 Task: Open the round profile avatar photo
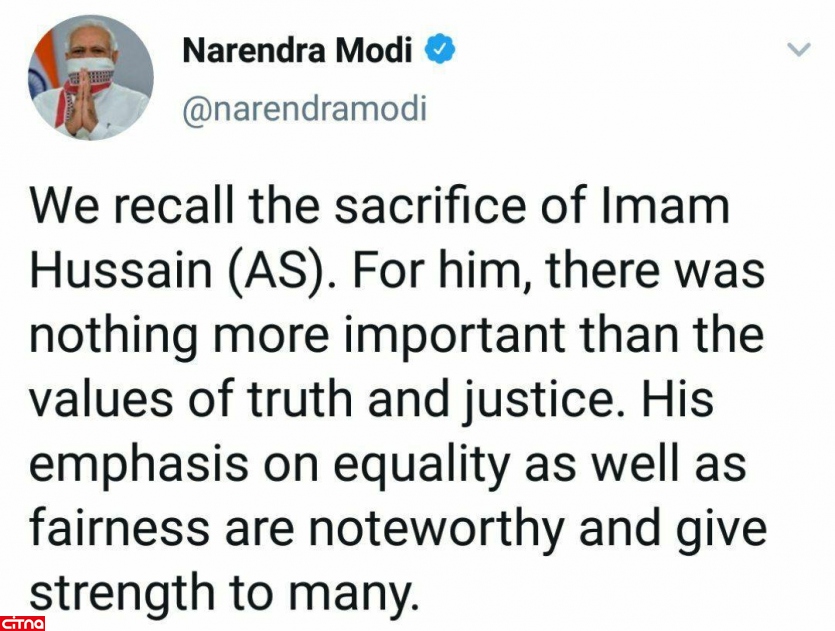pyautogui.click(x=91, y=77)
